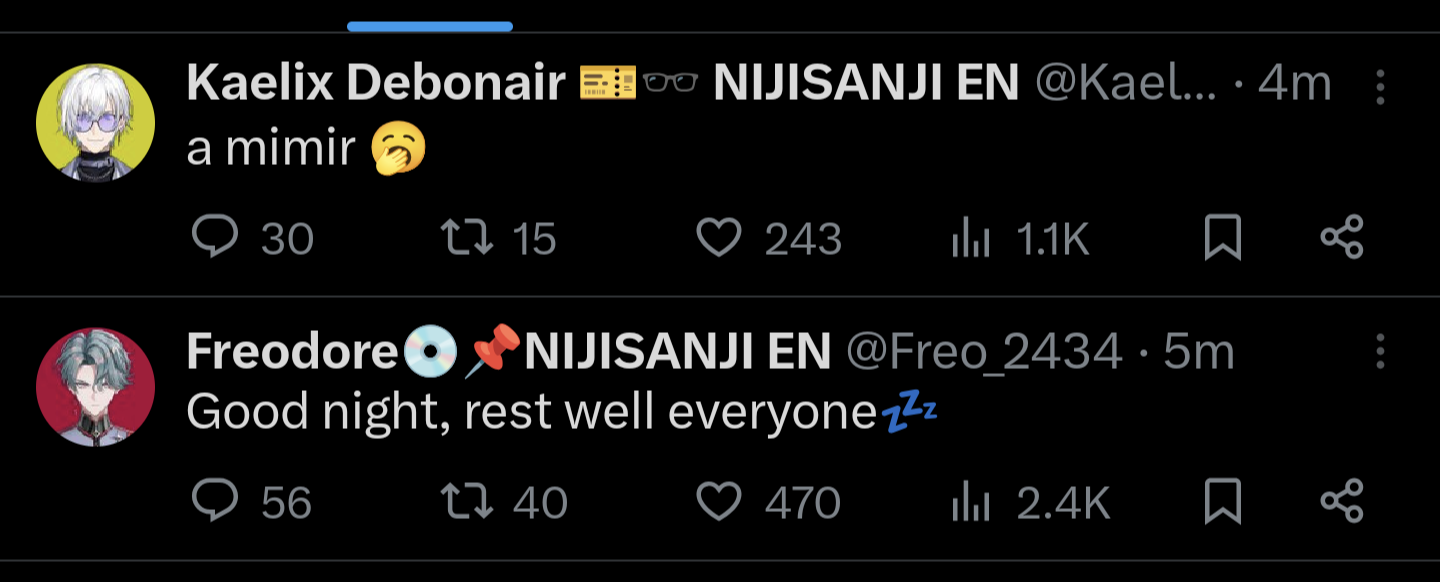
Task: Like Freodore's good night tweet
Action: click(x=768, y=502)
